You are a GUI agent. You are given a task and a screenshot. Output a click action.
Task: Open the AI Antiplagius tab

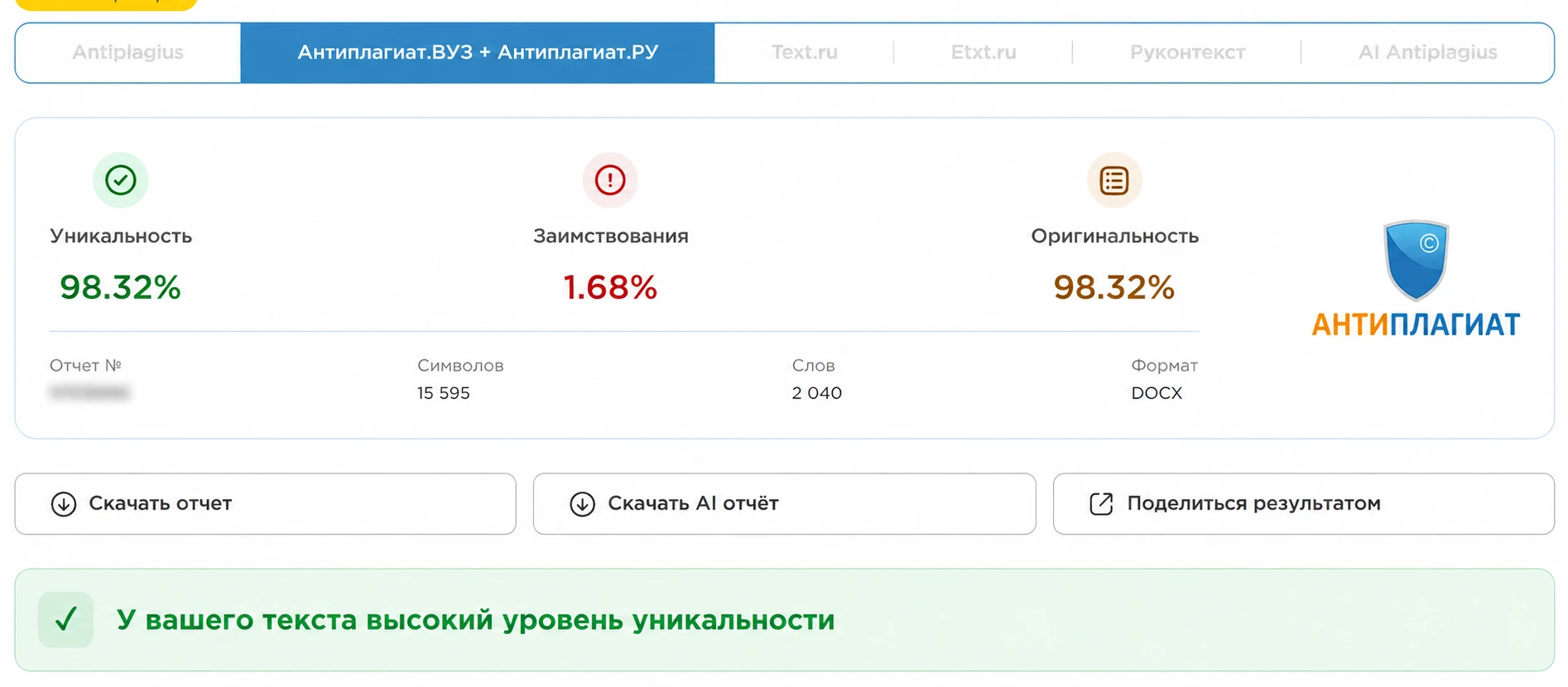pyautogui.click(x=1427, y=52)
